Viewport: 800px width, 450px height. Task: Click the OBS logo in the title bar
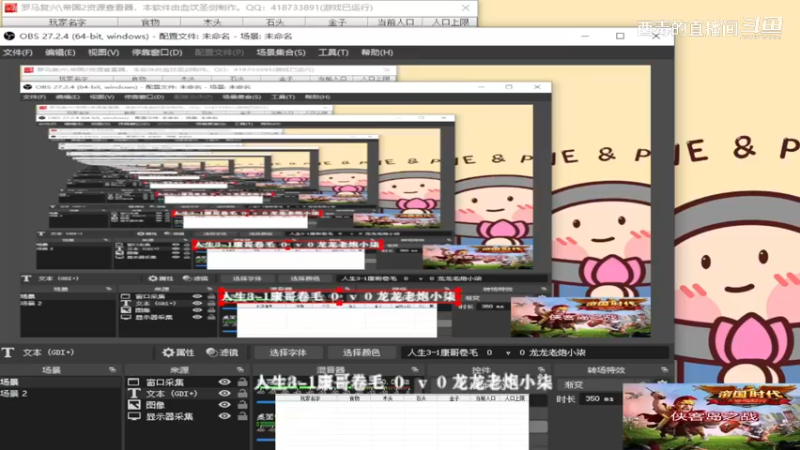point(9,36)
